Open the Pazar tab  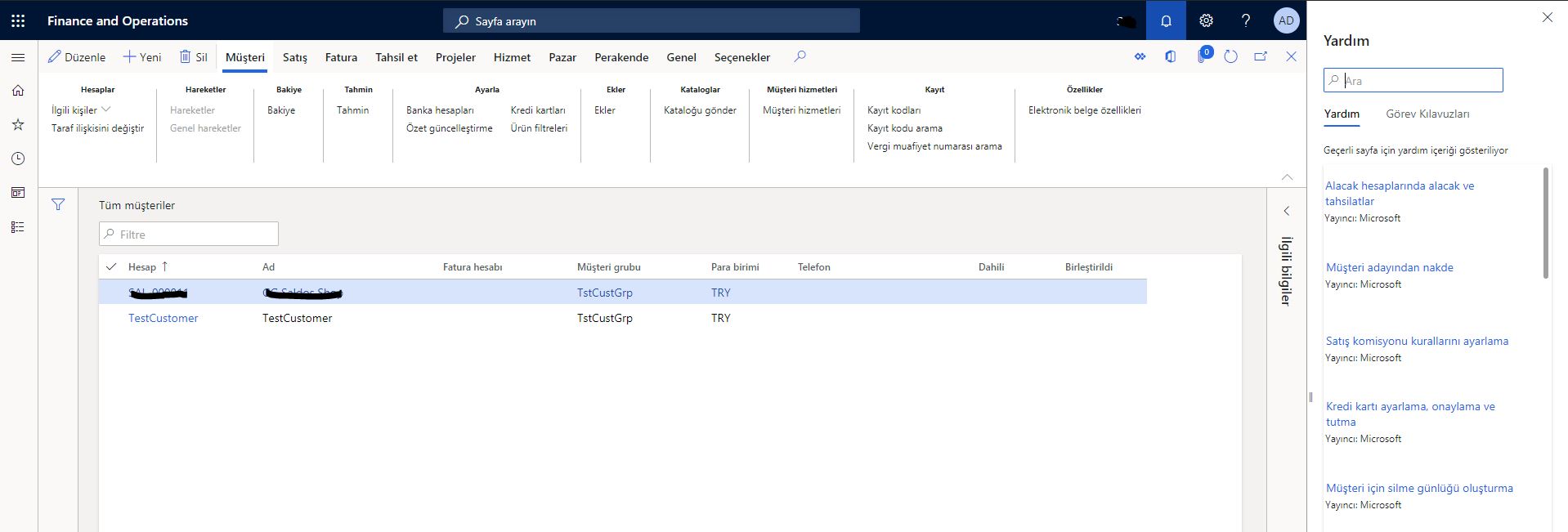pyautogui.click(x=562, y=57)
